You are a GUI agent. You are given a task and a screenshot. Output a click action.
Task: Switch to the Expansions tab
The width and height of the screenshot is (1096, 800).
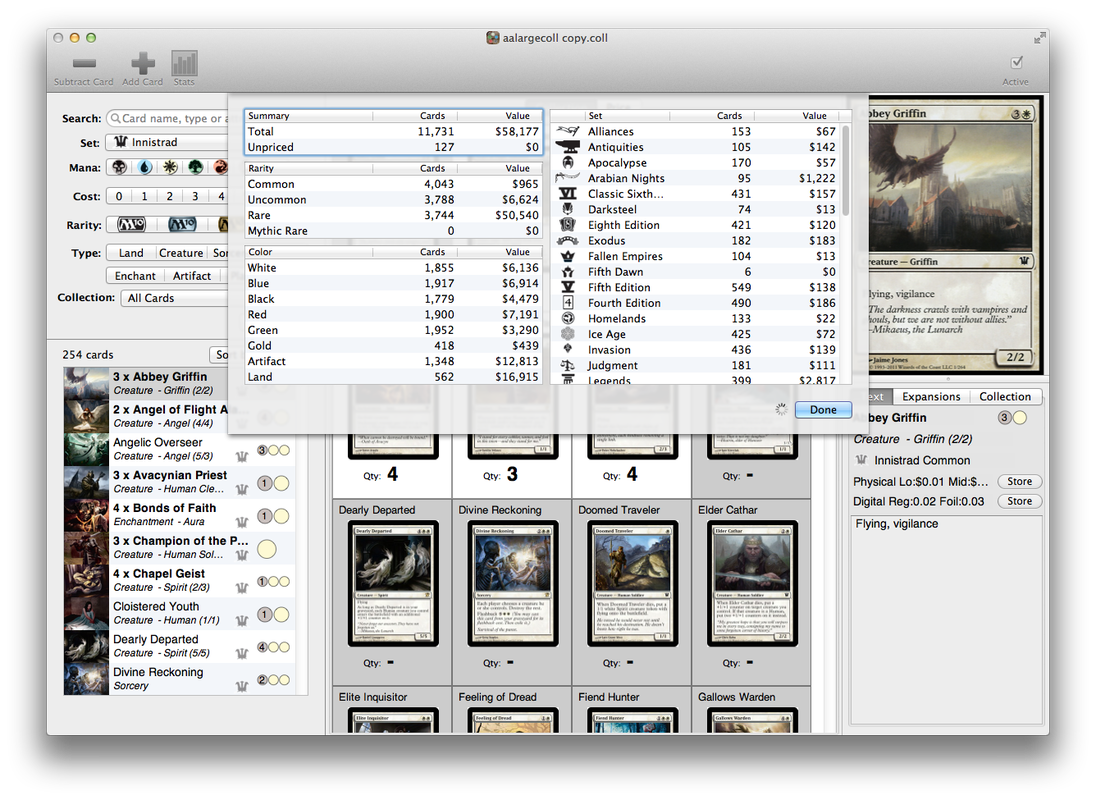(x=930, y=397)
